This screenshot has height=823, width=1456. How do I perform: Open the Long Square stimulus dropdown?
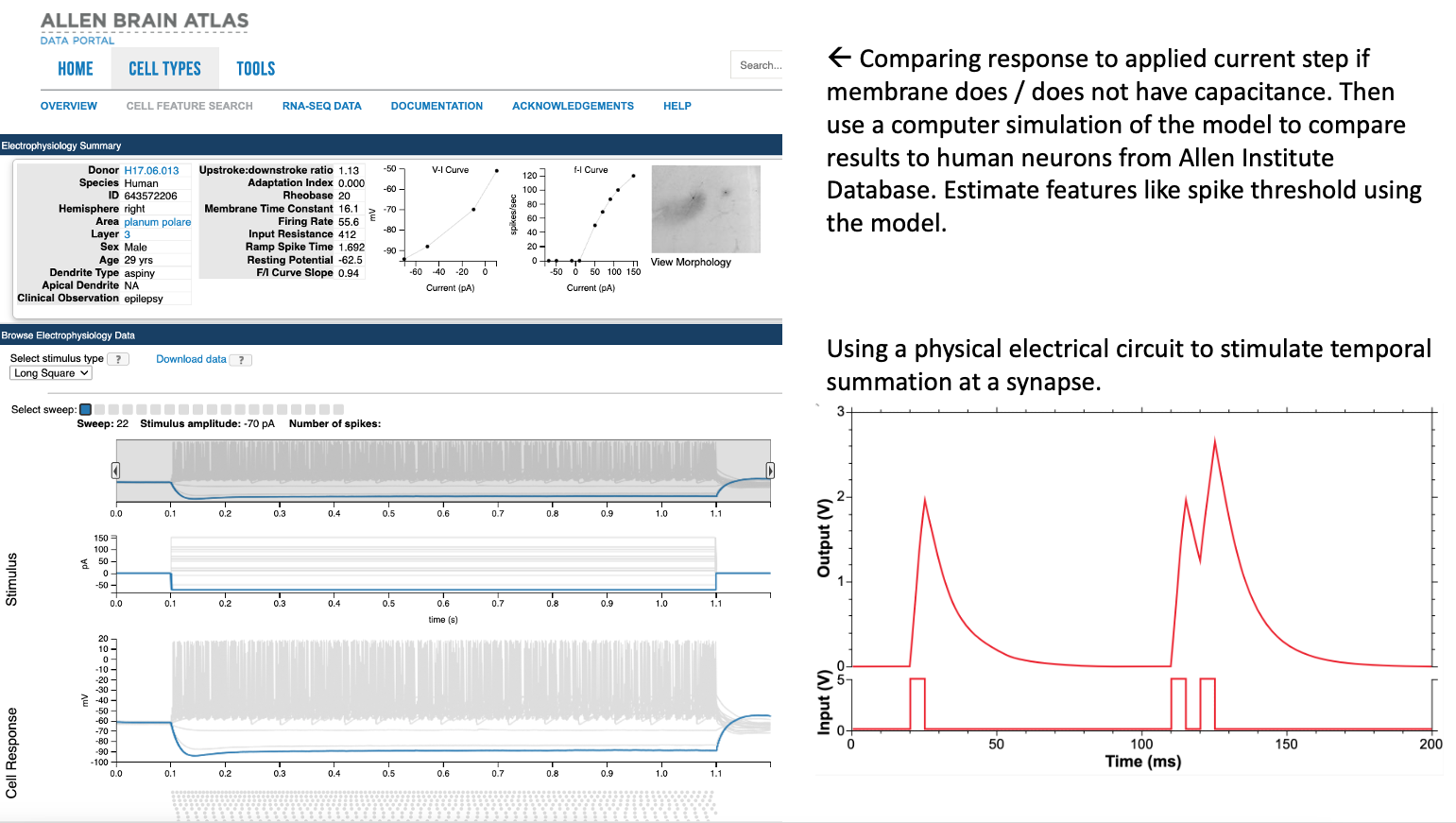pyautogui.click(x=51, y=373)
